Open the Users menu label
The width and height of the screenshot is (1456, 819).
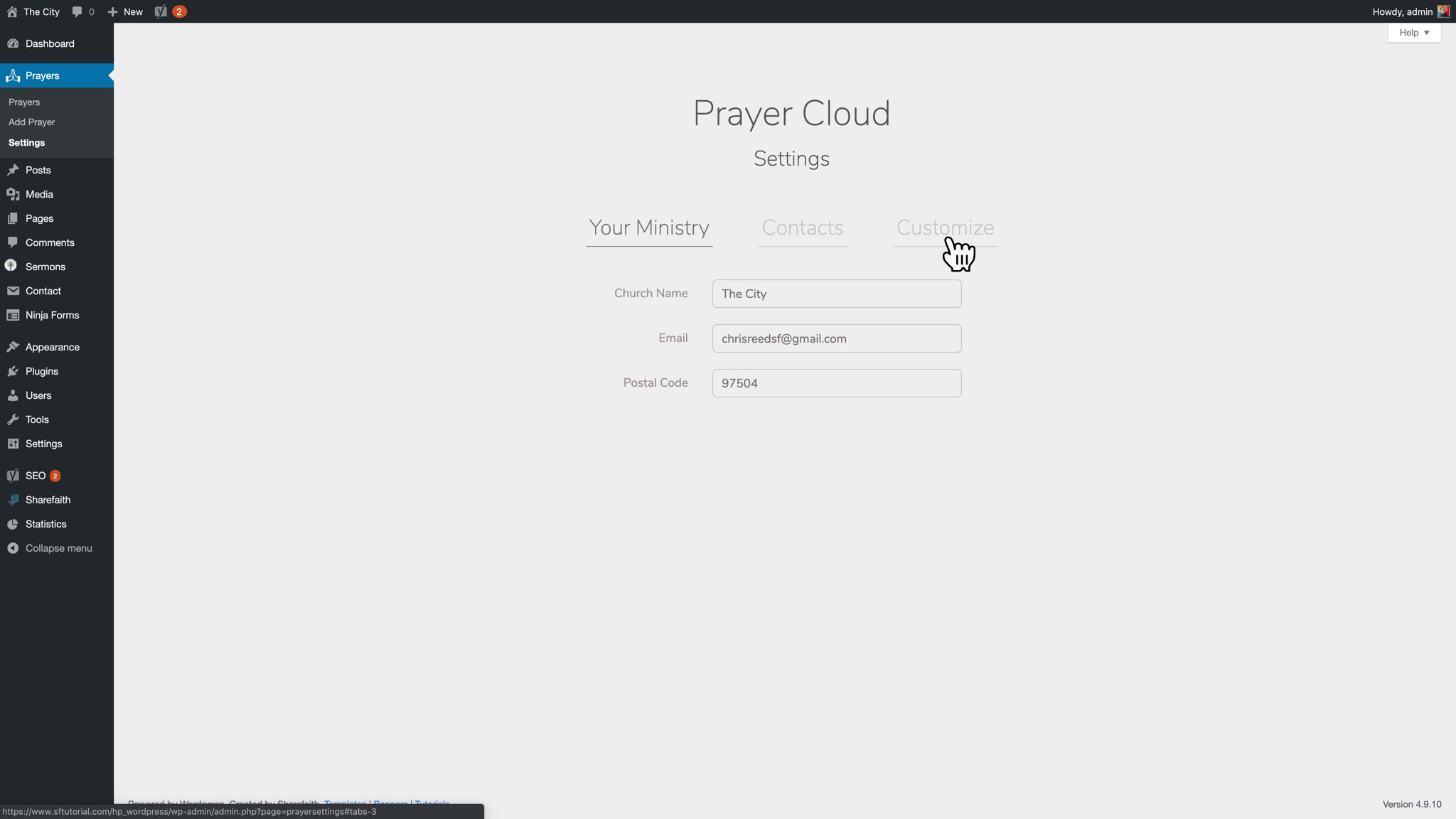click(38, 395)
